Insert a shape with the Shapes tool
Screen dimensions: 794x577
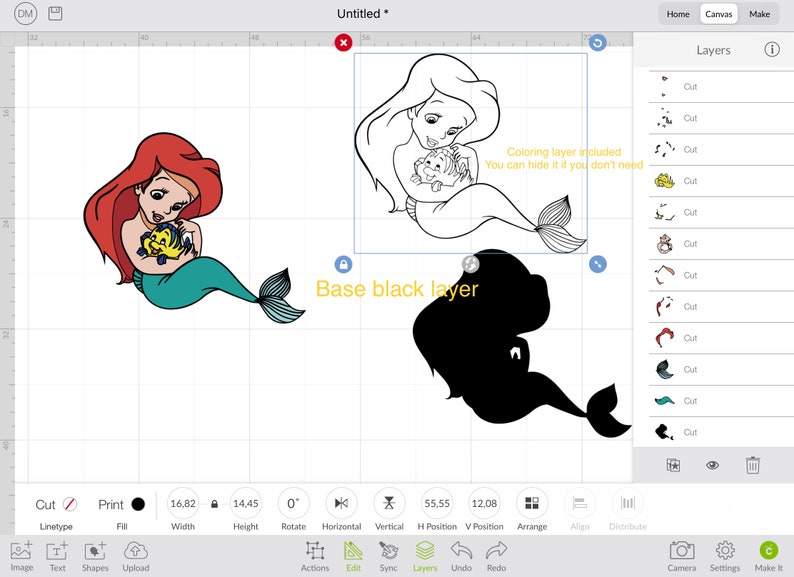[95, 556]
